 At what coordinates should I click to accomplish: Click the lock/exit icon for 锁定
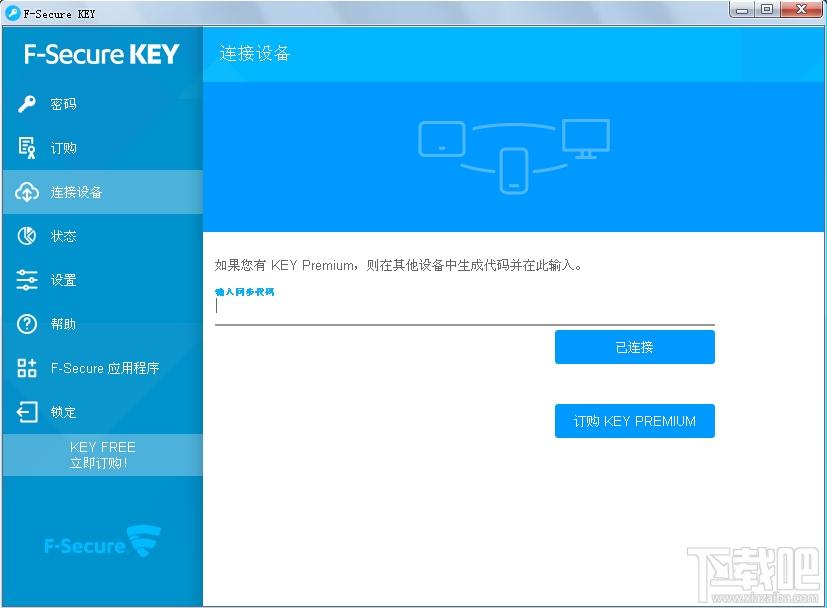coord(27,412)
